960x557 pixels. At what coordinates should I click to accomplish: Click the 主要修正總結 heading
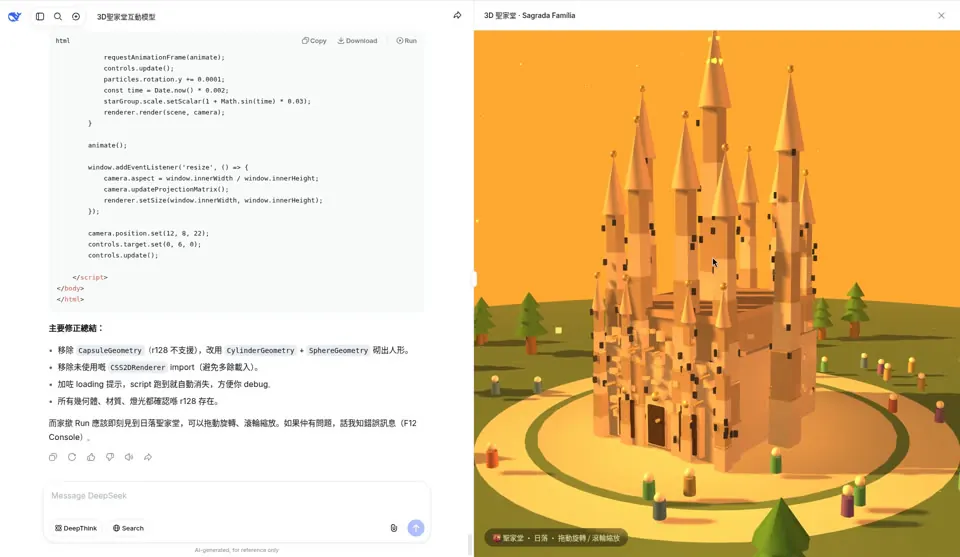click(x=76, y=329)
